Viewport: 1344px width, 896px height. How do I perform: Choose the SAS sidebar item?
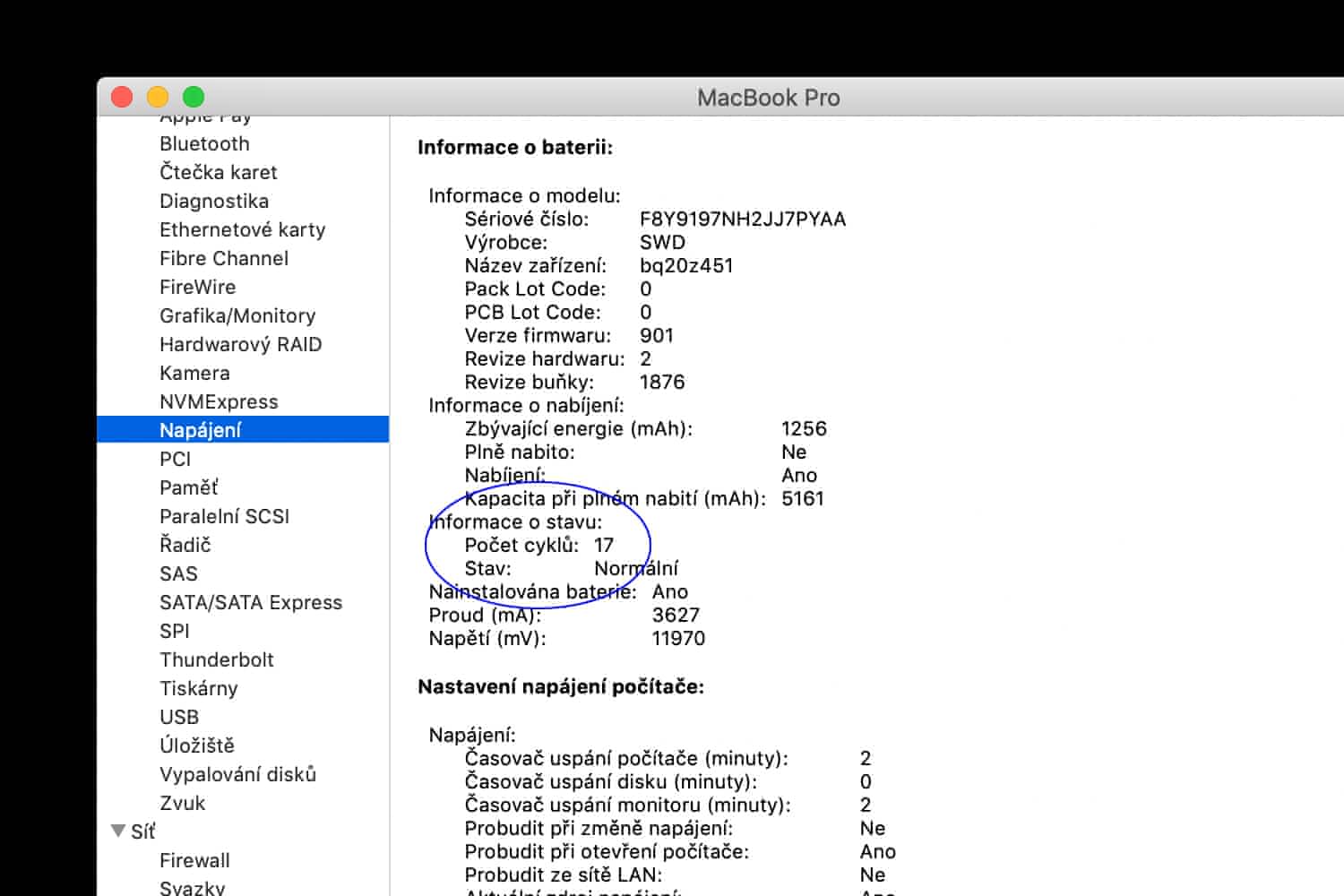tap(178, 573)
